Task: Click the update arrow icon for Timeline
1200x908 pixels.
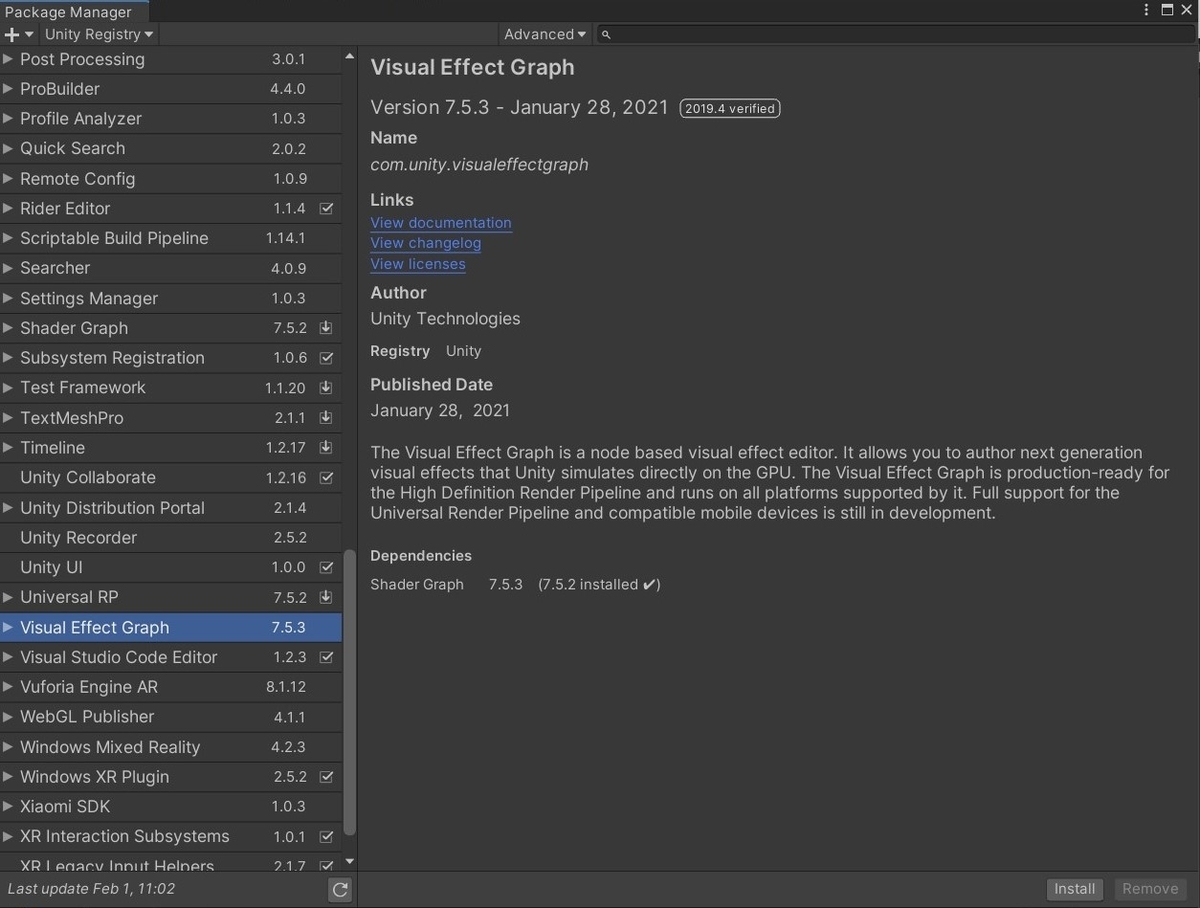Action: (326, 448)
